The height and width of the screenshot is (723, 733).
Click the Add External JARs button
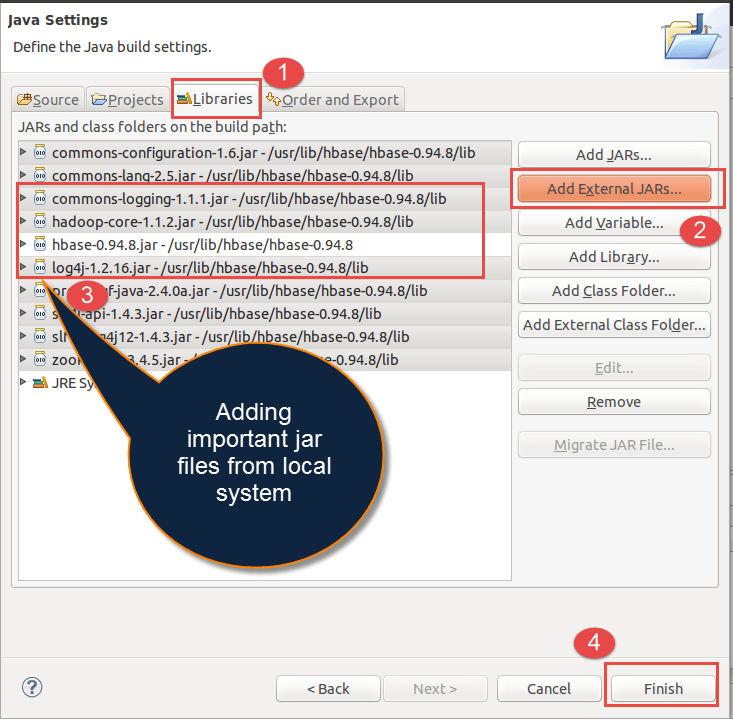click(x=614, y=188)
